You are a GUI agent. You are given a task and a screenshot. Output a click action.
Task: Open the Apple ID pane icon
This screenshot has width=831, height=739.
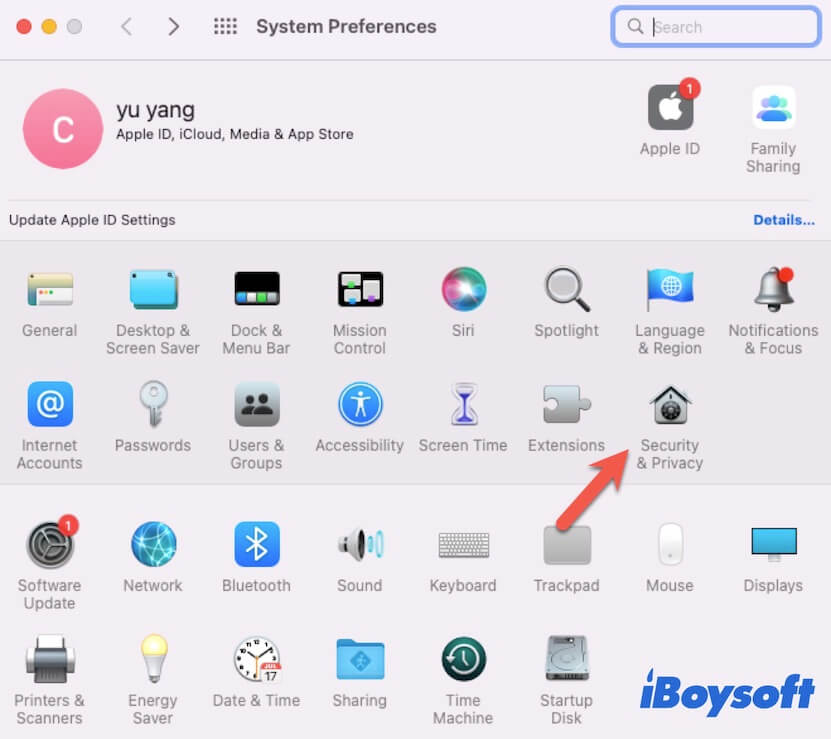click(671, 106)
